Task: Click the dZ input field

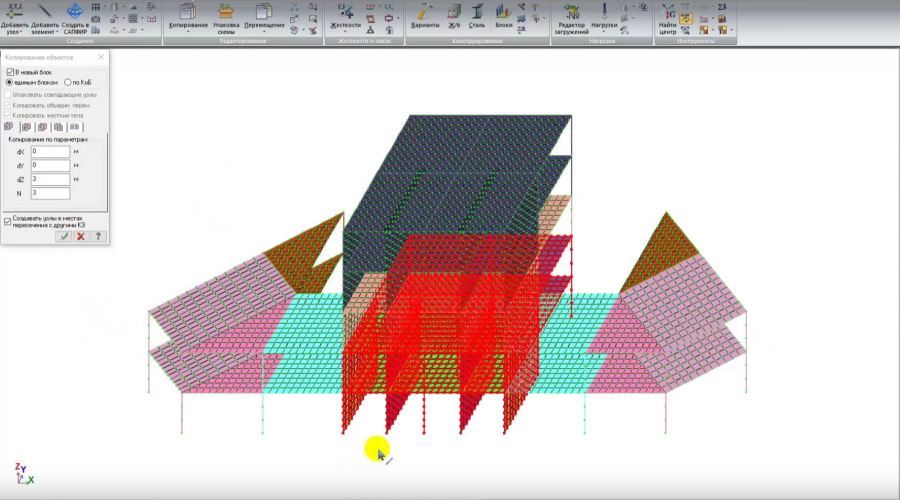Action: click(x=50, y=179)
